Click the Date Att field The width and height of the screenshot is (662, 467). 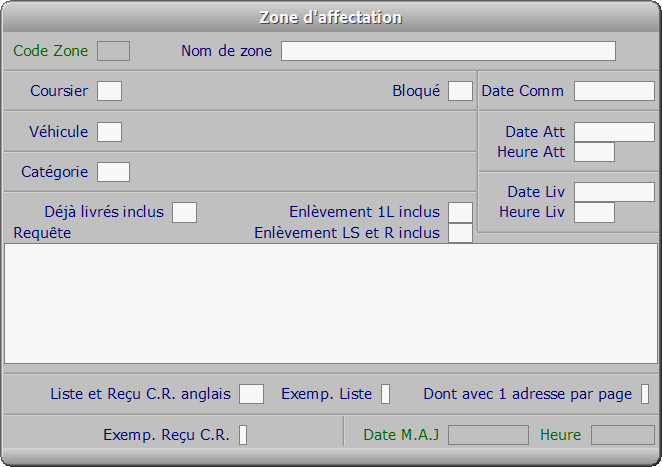point(614,132)
